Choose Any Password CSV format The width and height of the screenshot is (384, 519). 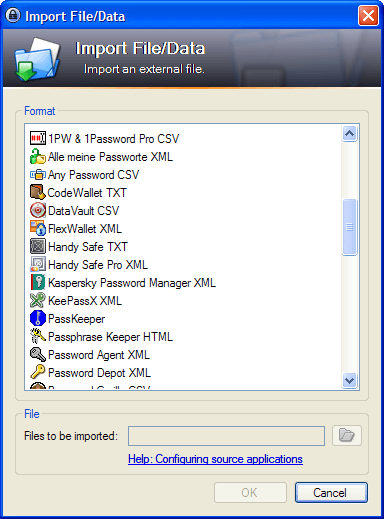click(93, 175)
